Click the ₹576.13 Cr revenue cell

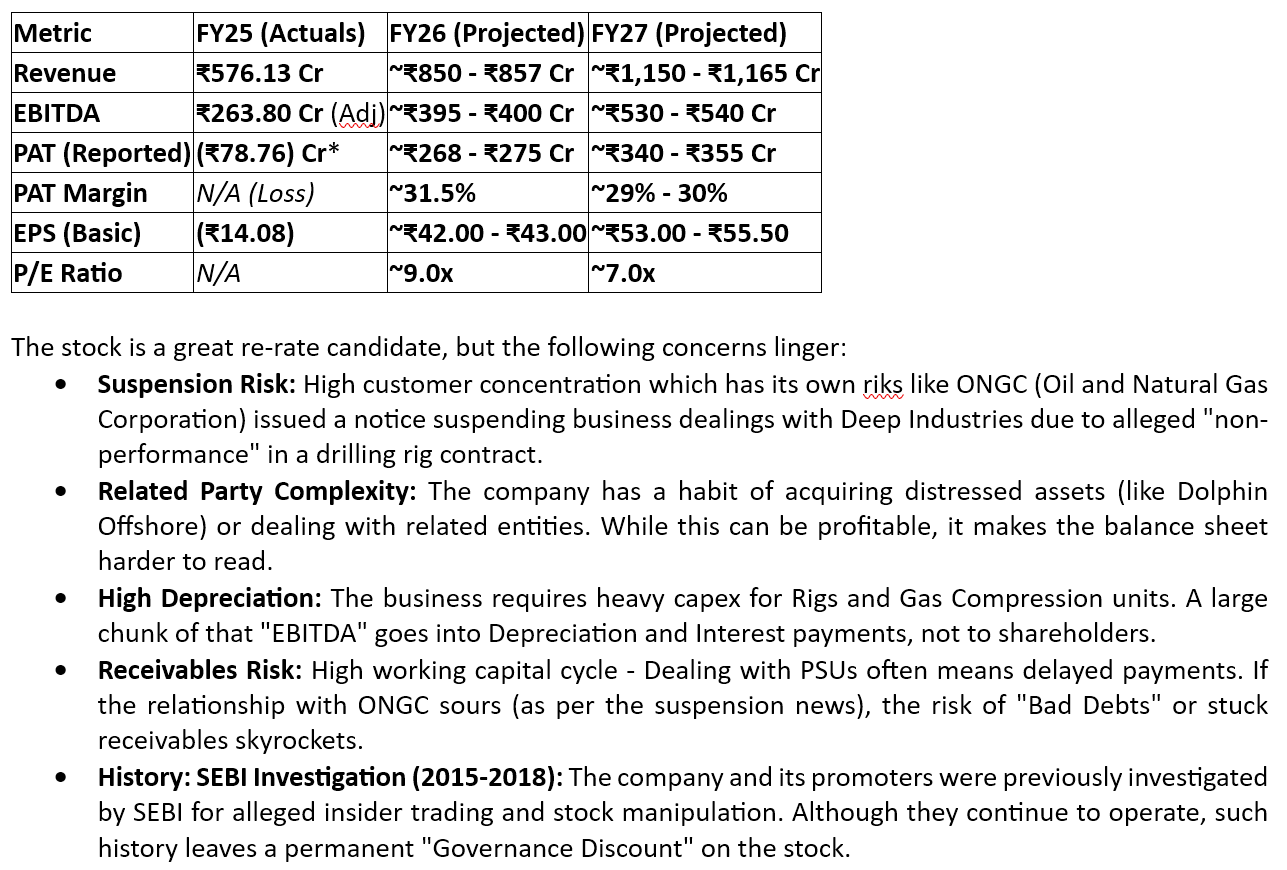[260, 73]
